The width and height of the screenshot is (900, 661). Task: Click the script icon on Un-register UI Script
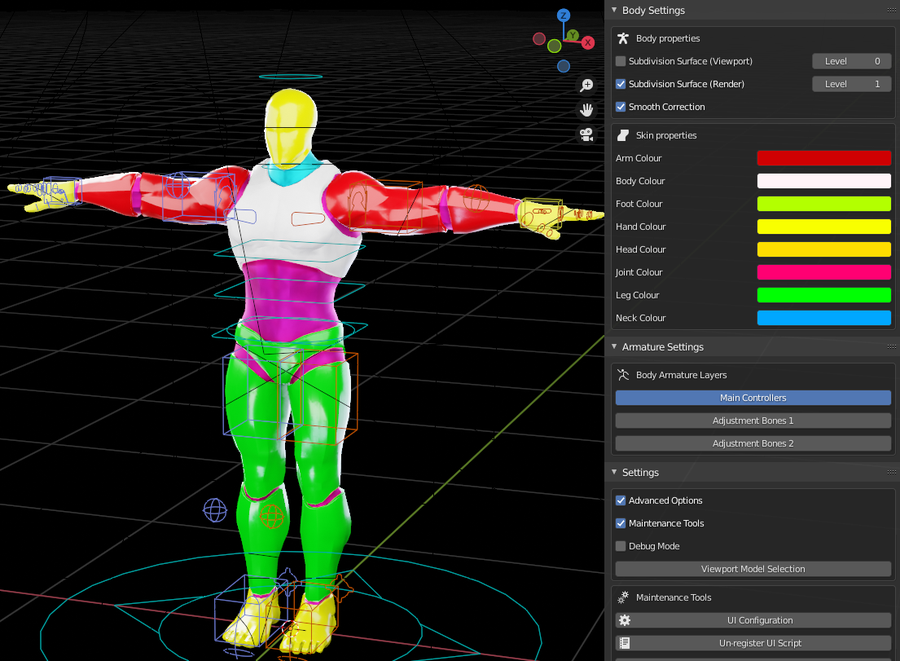[624, 643]
